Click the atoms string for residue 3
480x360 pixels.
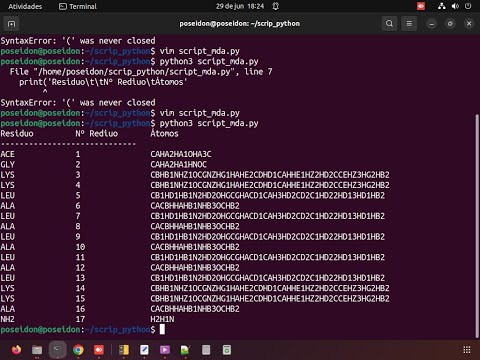[270, 175]
